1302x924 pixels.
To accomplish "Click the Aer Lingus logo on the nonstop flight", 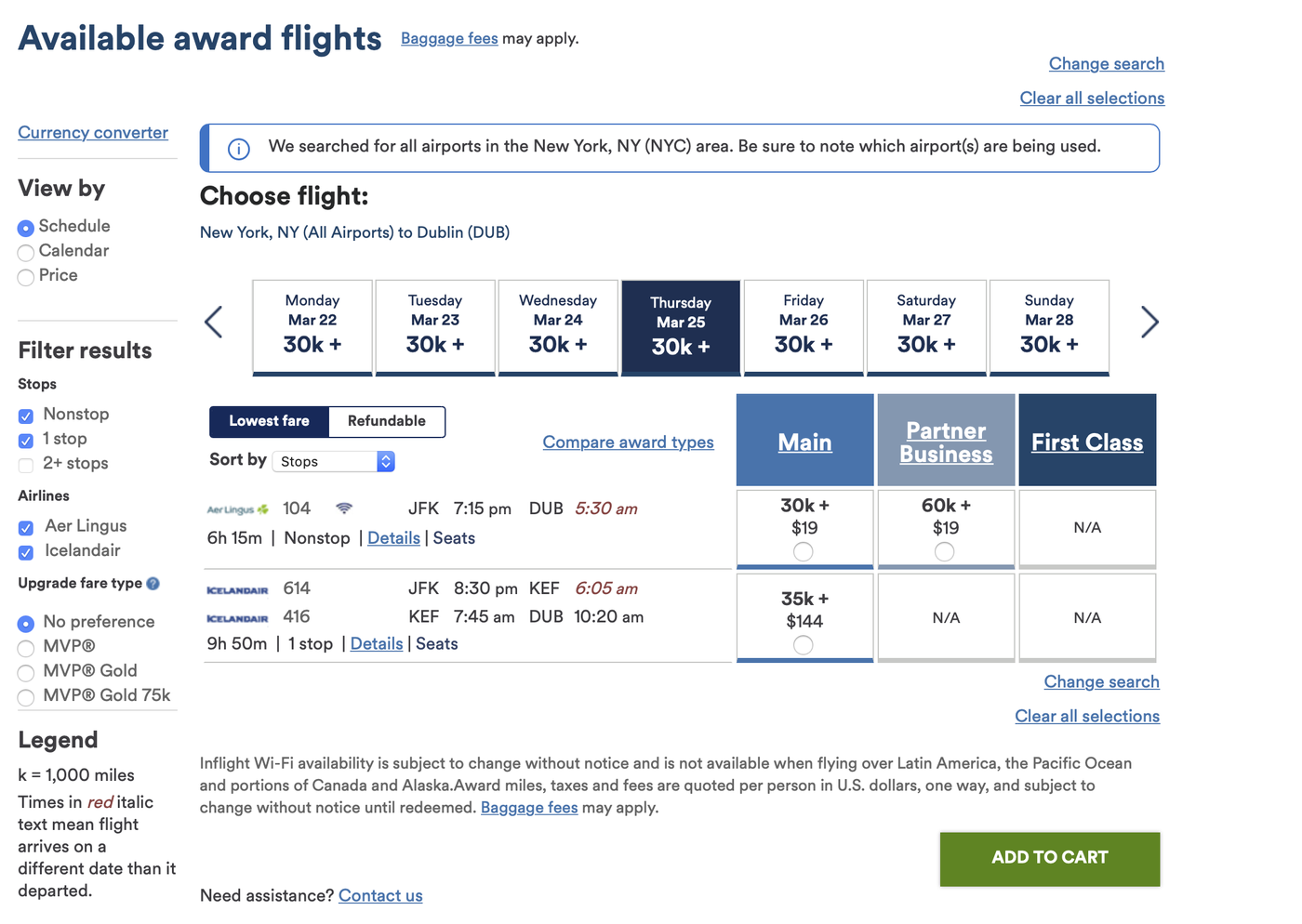I will coord(237,508).
